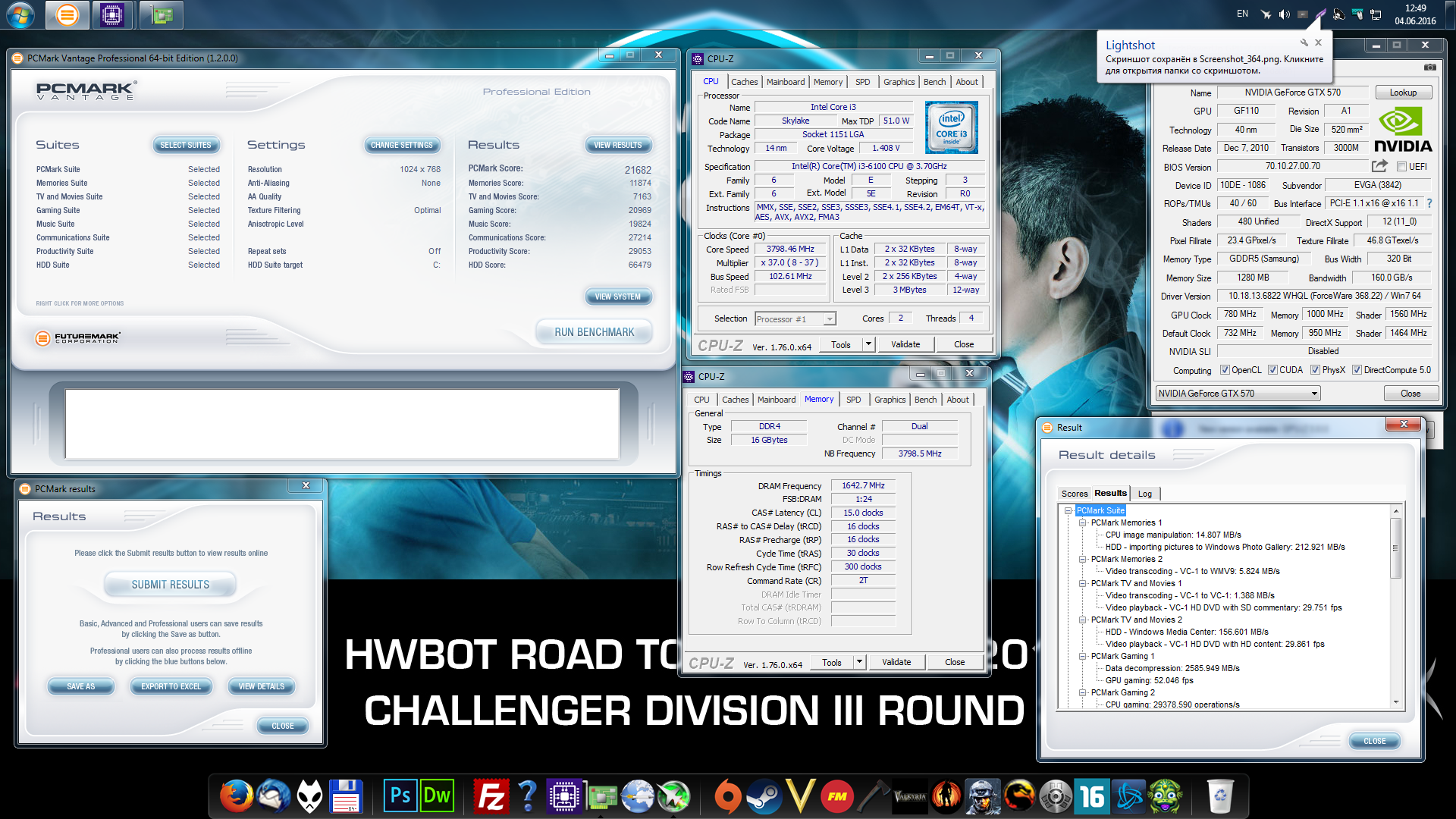
Task: Open Photoshop from the dock
Action: tap(400, 796)
